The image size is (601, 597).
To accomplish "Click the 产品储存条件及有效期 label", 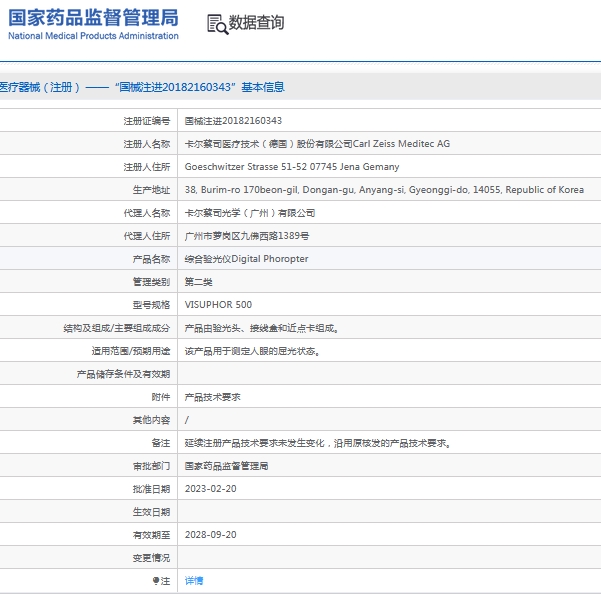I will (x=123, y=374).
